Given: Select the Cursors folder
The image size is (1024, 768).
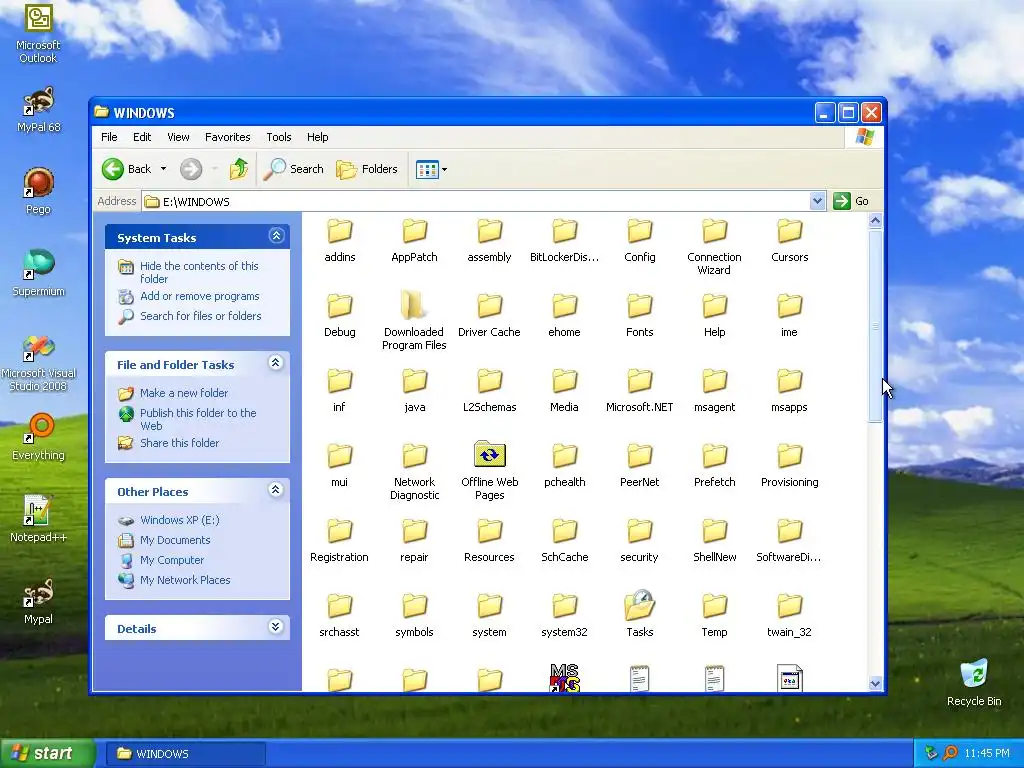Looking at the screenshot, I should coord(790,239).
